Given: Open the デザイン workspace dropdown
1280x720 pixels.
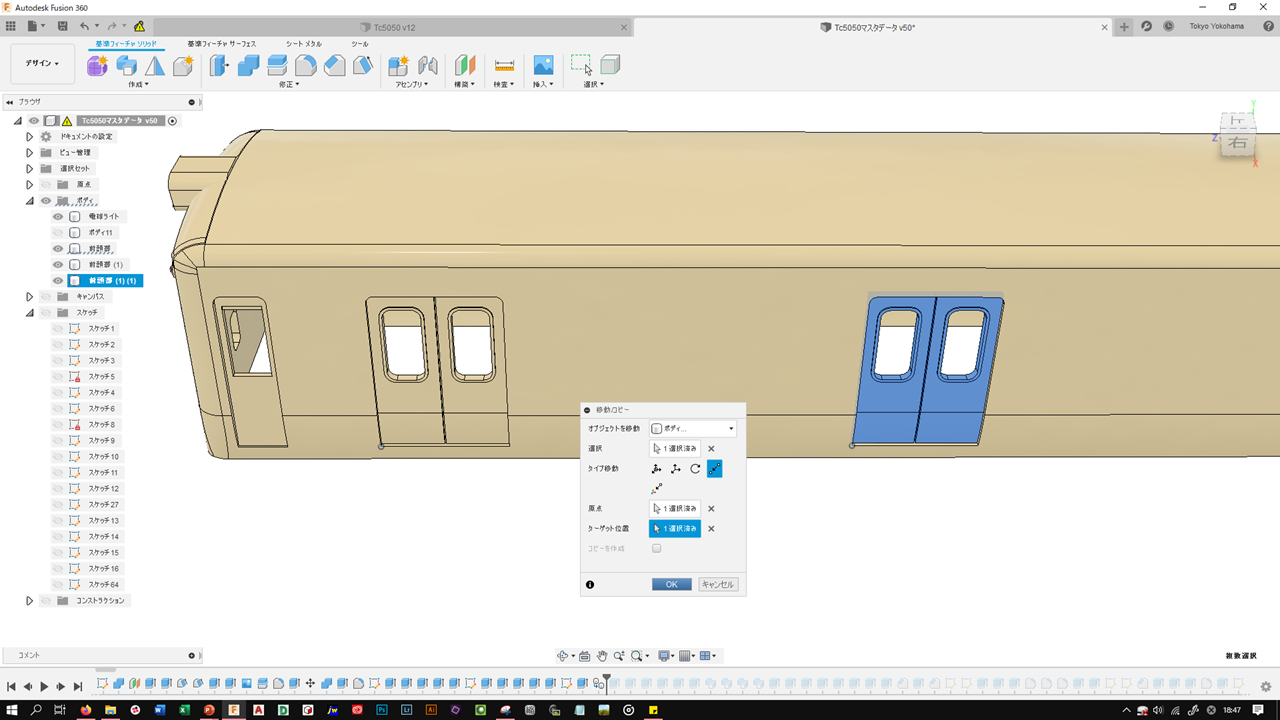Looking at the screenshot, I should (x=42, y=63).
